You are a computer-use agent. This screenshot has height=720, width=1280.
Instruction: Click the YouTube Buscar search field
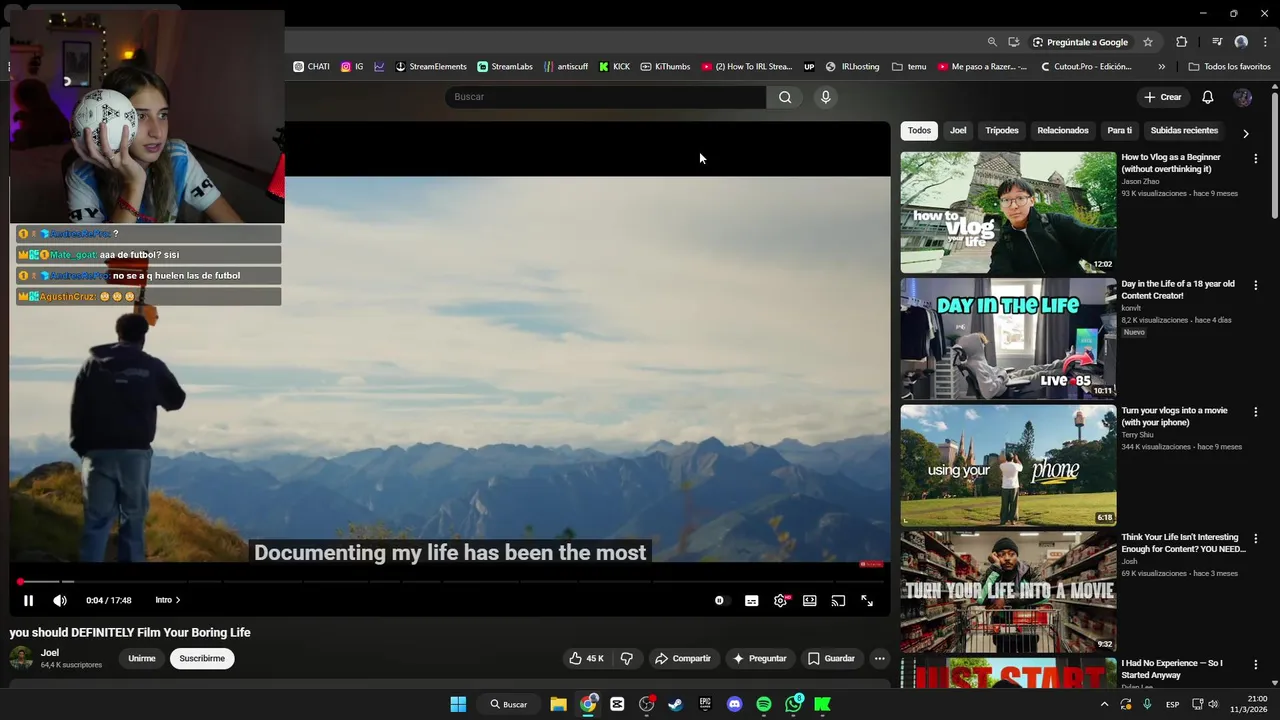(x=605, y=97)
